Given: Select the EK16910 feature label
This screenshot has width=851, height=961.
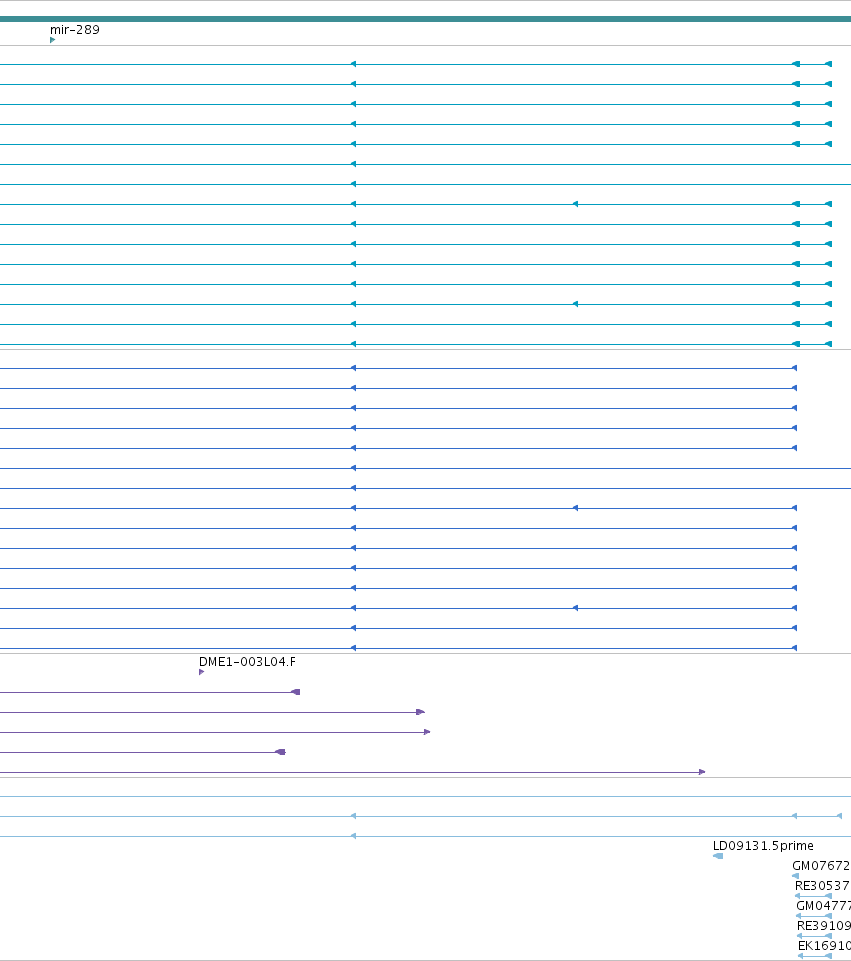Looking at the screenshot, I should 824,946.
